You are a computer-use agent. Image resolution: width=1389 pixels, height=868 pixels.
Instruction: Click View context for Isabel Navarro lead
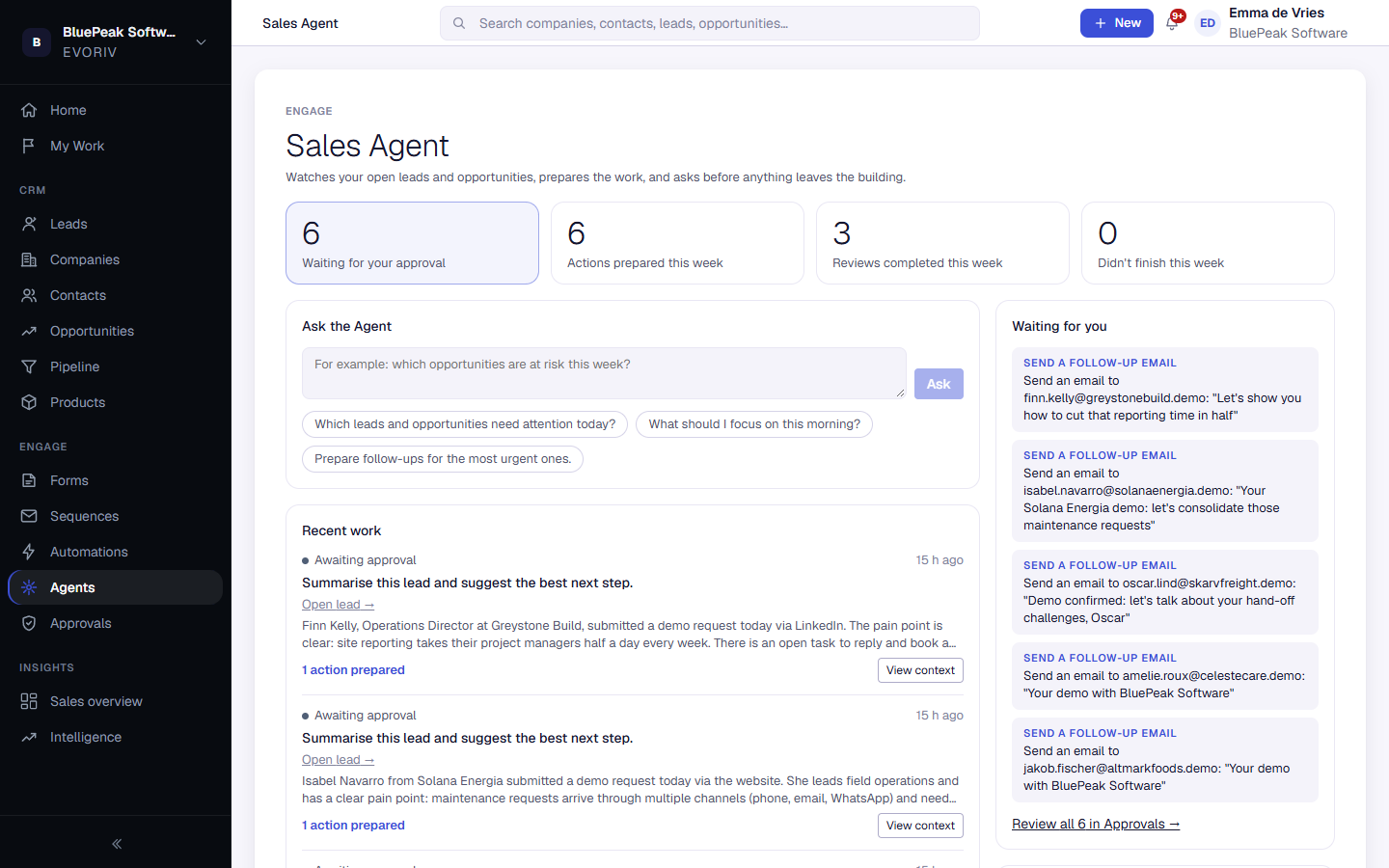(x=920, y=826)
